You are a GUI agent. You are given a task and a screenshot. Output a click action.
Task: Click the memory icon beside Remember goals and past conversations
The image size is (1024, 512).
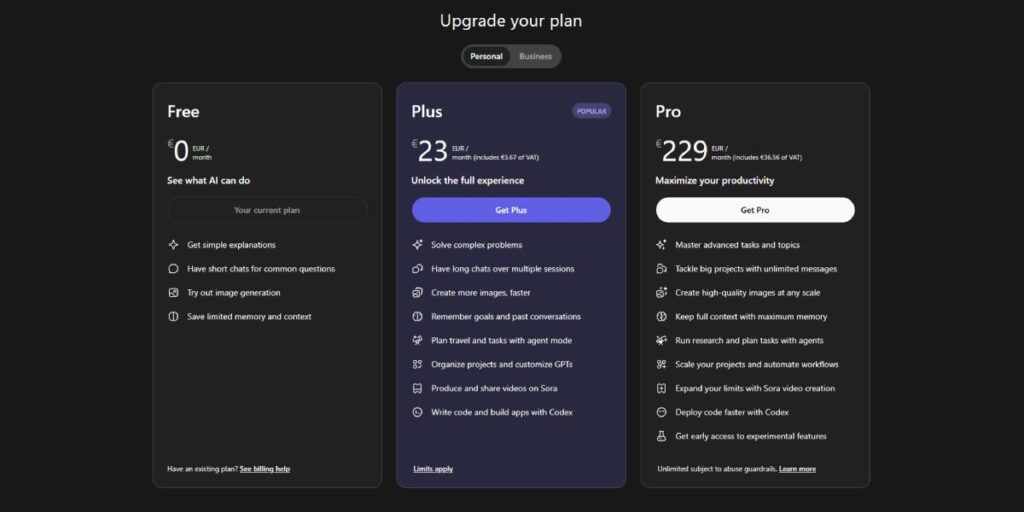pos(418,317)
